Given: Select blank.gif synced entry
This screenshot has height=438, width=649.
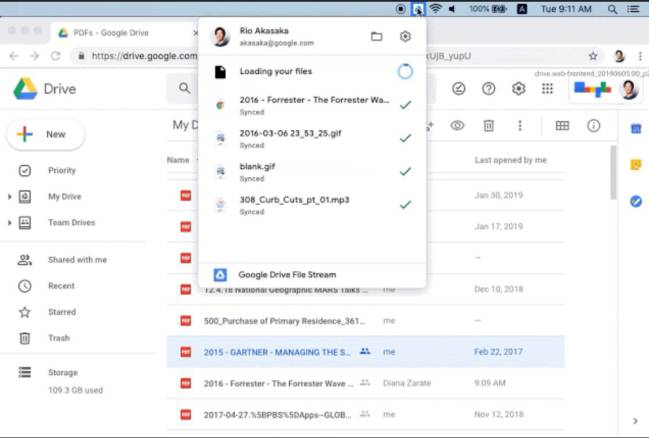Looking at the screenshot, I should click(312, 172).
